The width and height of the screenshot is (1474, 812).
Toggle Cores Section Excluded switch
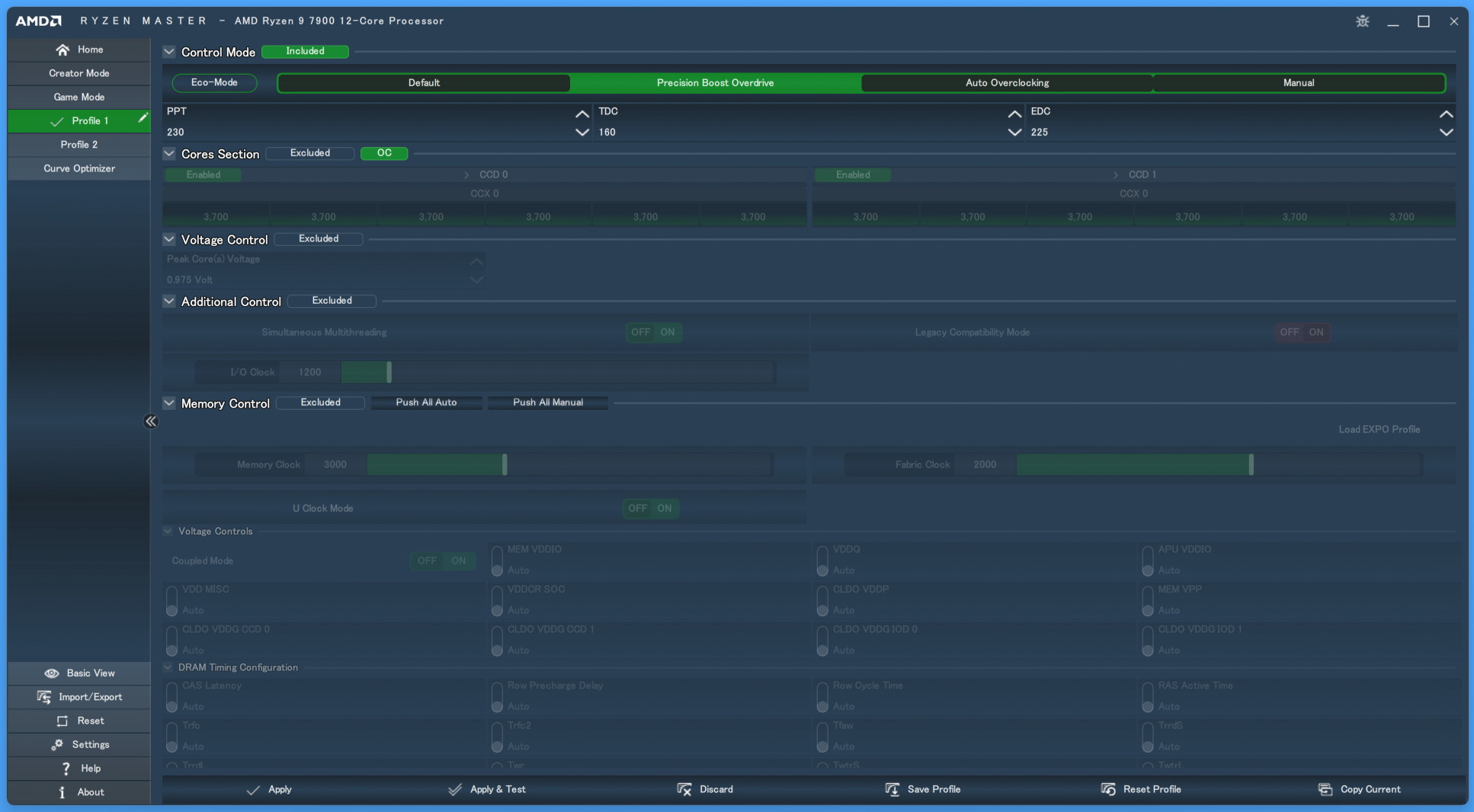310,153
